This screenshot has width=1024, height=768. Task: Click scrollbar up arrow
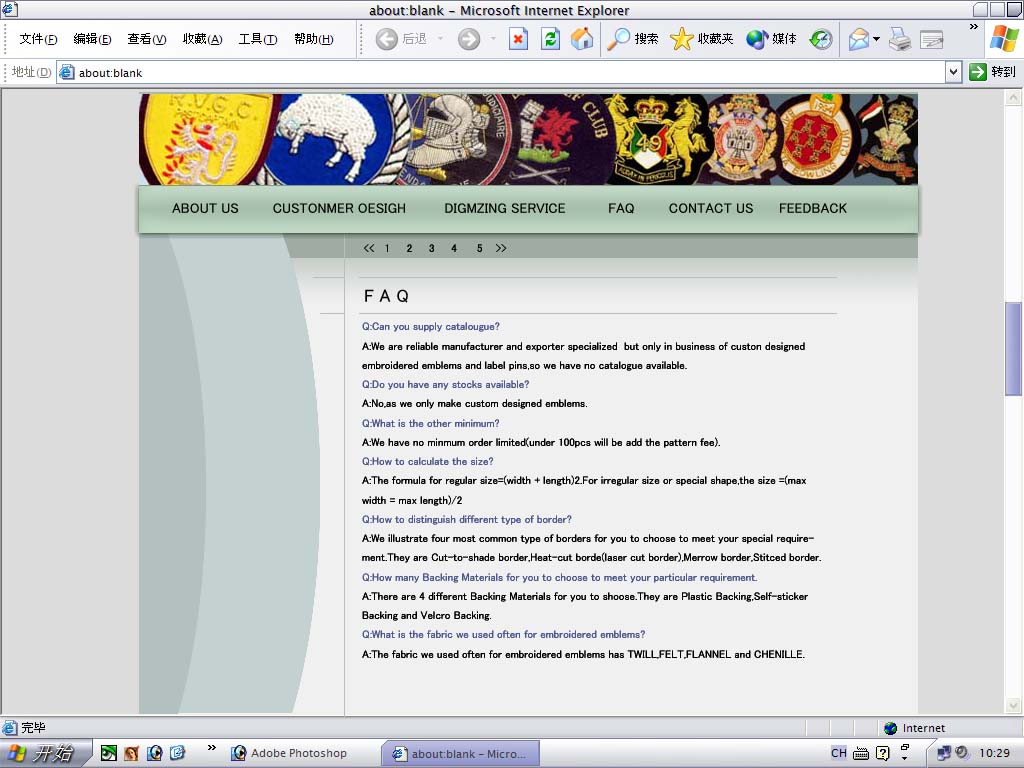(x=1013, y=98)
